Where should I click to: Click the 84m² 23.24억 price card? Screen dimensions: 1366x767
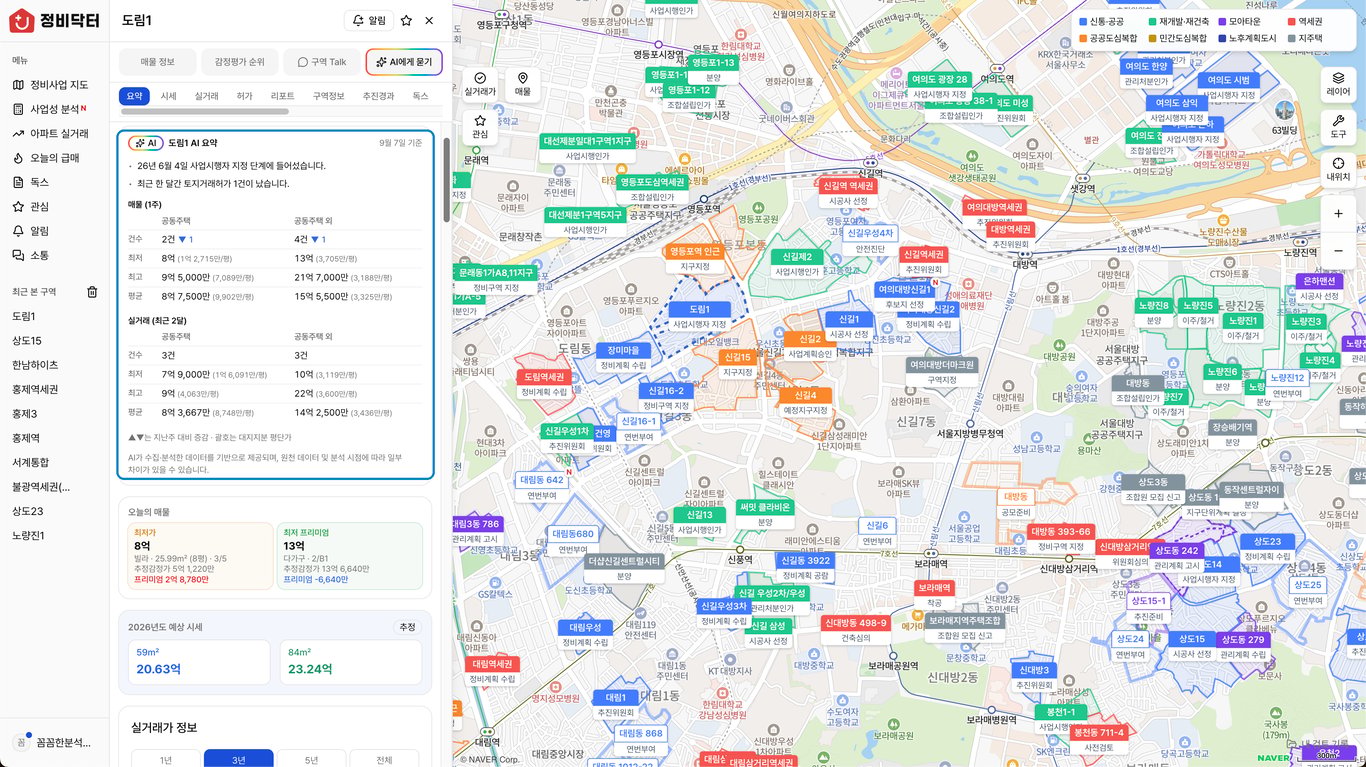click(351, 662)
